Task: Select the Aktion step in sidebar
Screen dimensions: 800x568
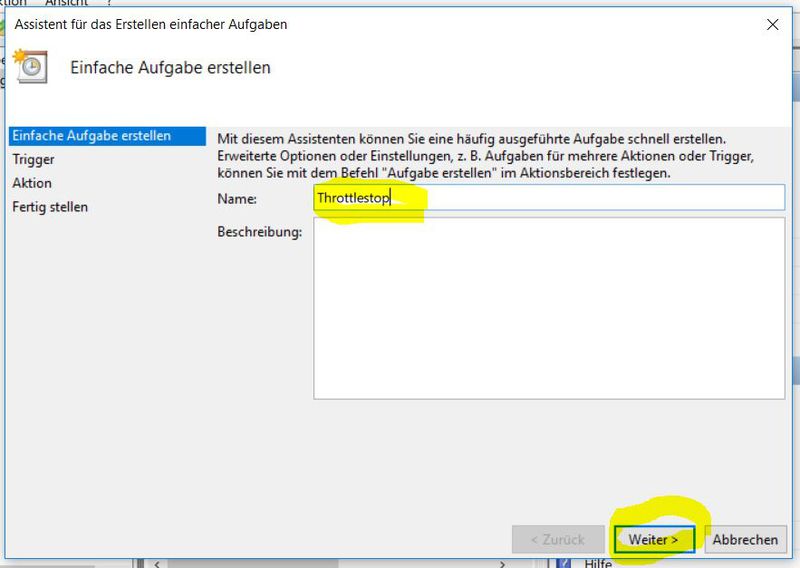Action: click(x=32, y=183)
